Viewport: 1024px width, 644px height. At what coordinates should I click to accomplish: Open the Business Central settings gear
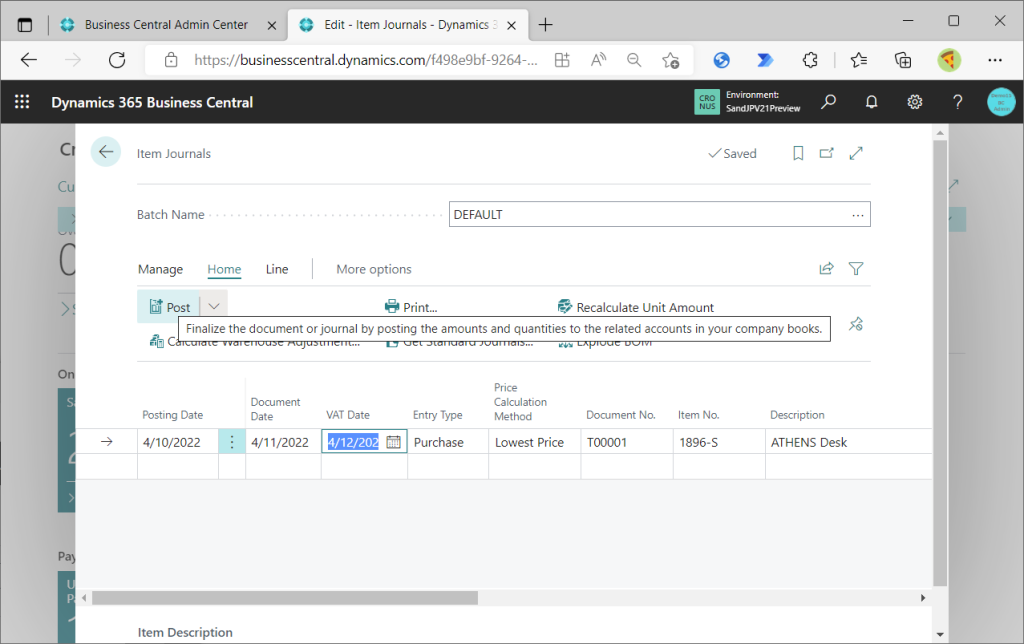[x=914, y=102]
